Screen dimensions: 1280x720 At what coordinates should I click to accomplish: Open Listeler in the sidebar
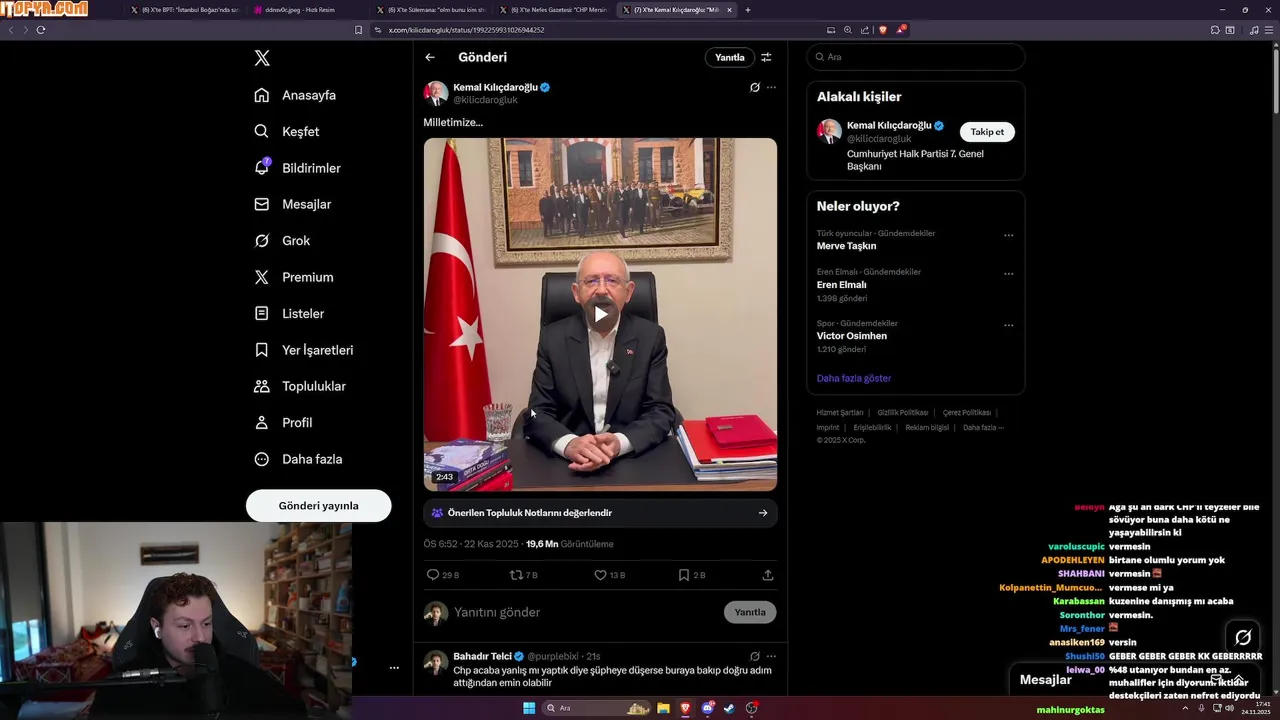coord(289,313)
